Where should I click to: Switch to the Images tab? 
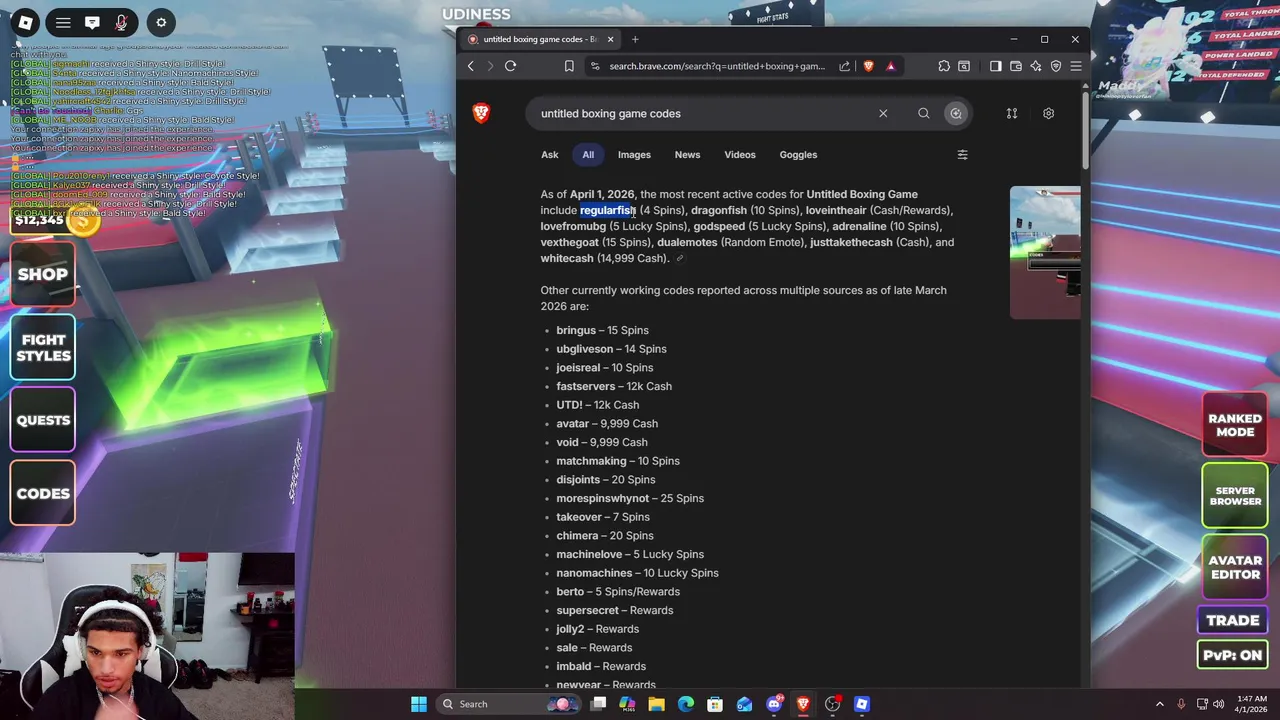pyautogui.click(x=634, y=155)
